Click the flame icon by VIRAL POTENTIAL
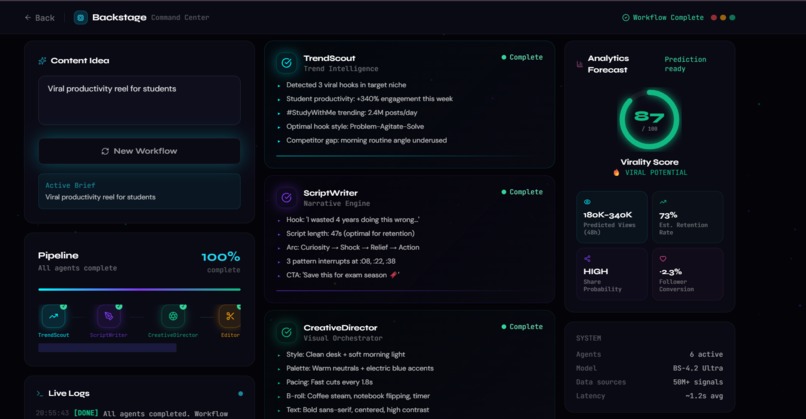Viewport: 806px width, 419px height. click(x=616, y=173)
